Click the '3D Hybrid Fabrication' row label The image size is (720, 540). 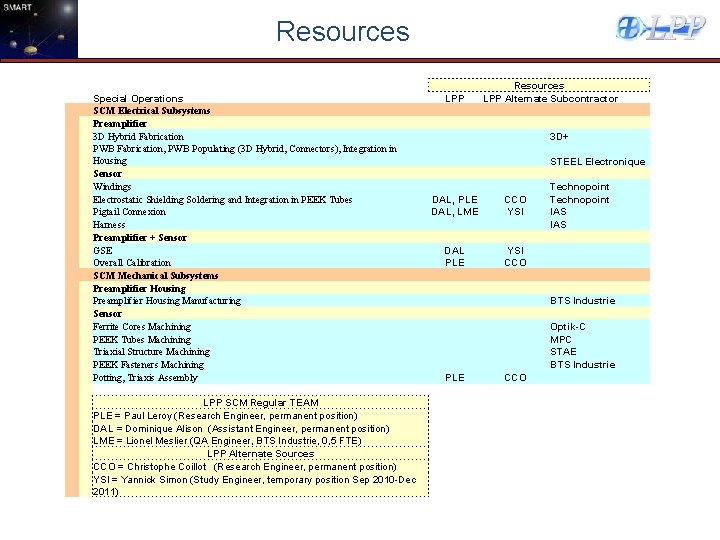[x=138, y=136]
